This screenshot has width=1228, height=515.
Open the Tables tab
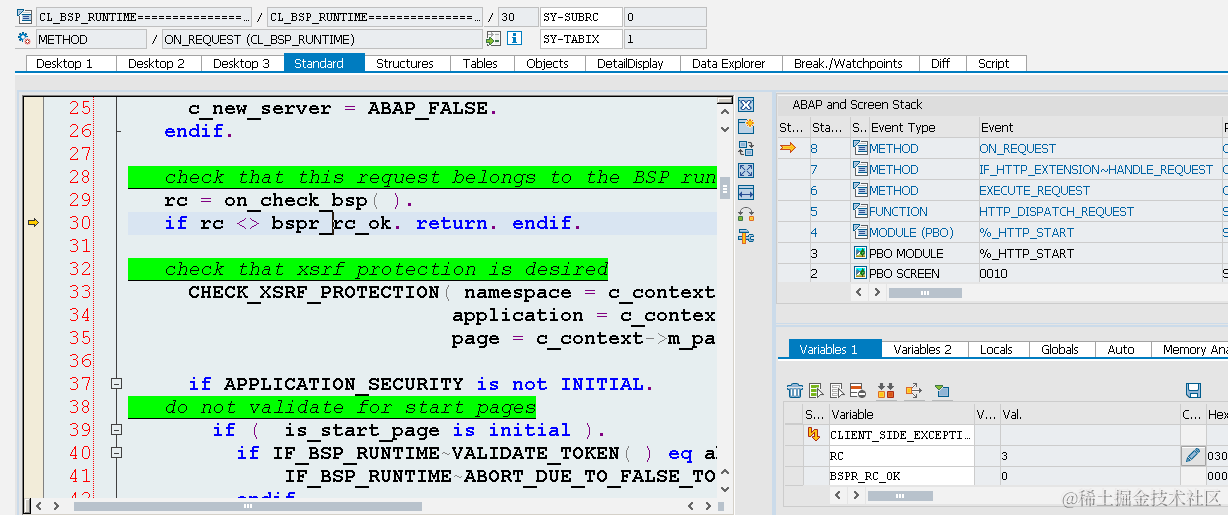(480, 63)
